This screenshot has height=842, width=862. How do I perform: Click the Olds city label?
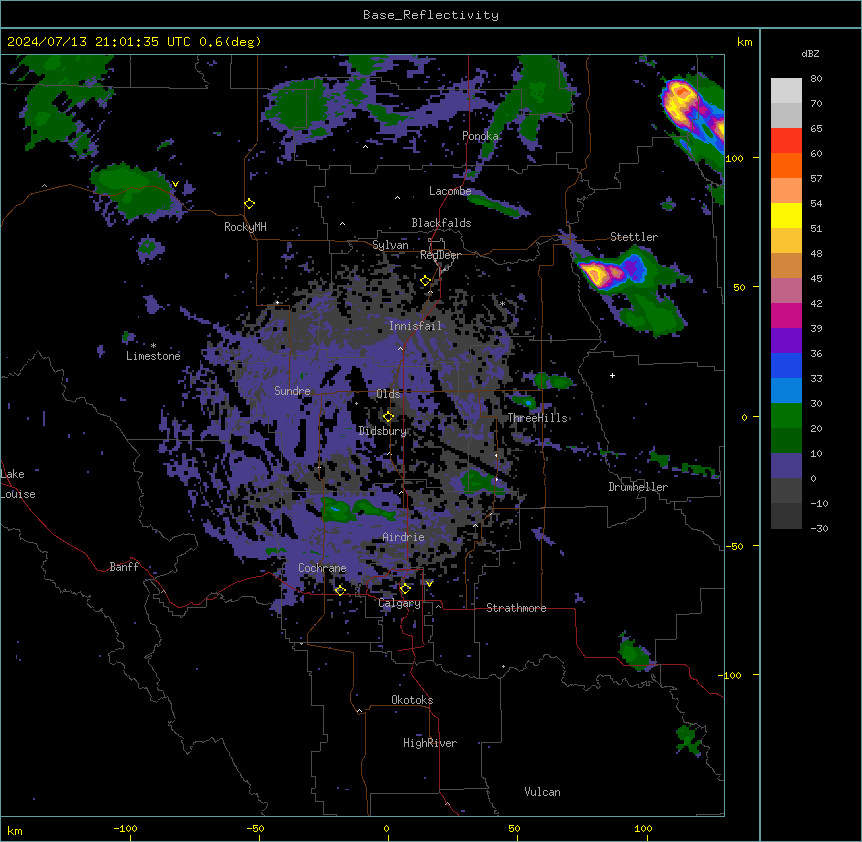(388, 394)
